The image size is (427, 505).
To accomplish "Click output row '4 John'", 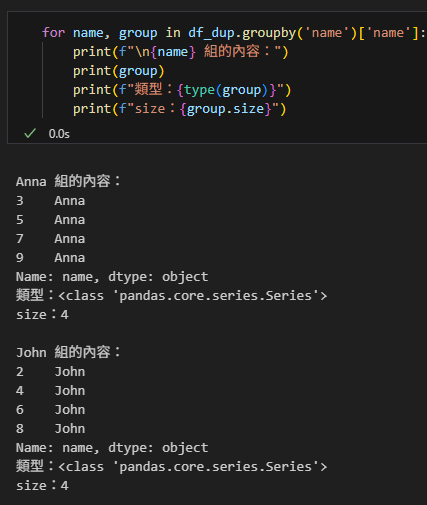I will coord(50,391).
